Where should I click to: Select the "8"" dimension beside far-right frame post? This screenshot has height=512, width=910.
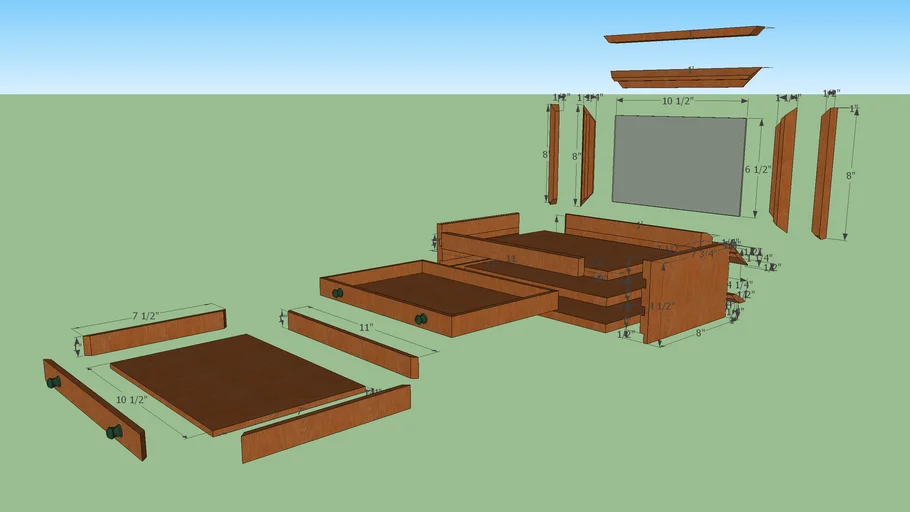tap(850, 175)
